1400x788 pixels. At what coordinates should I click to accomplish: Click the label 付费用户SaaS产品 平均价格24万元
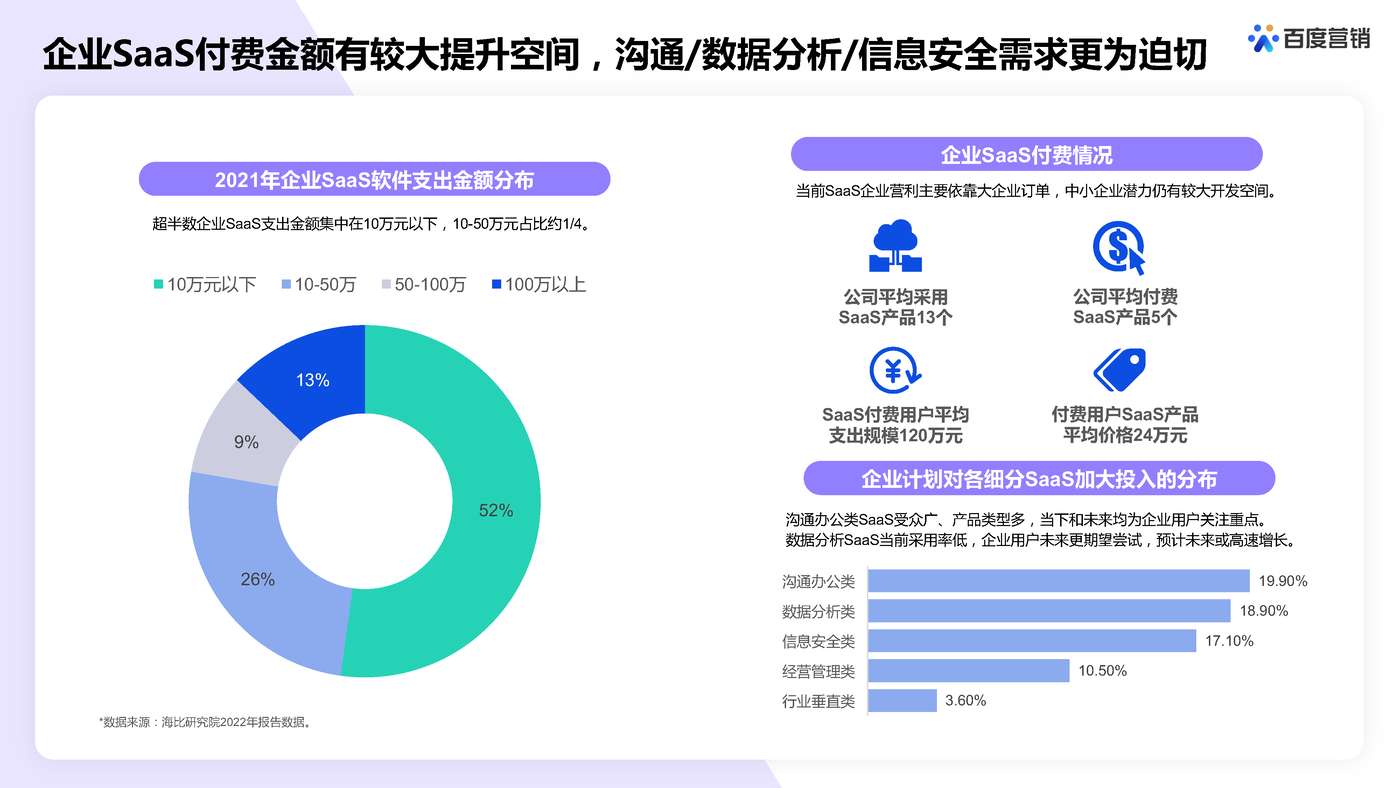coord(1125,425)
